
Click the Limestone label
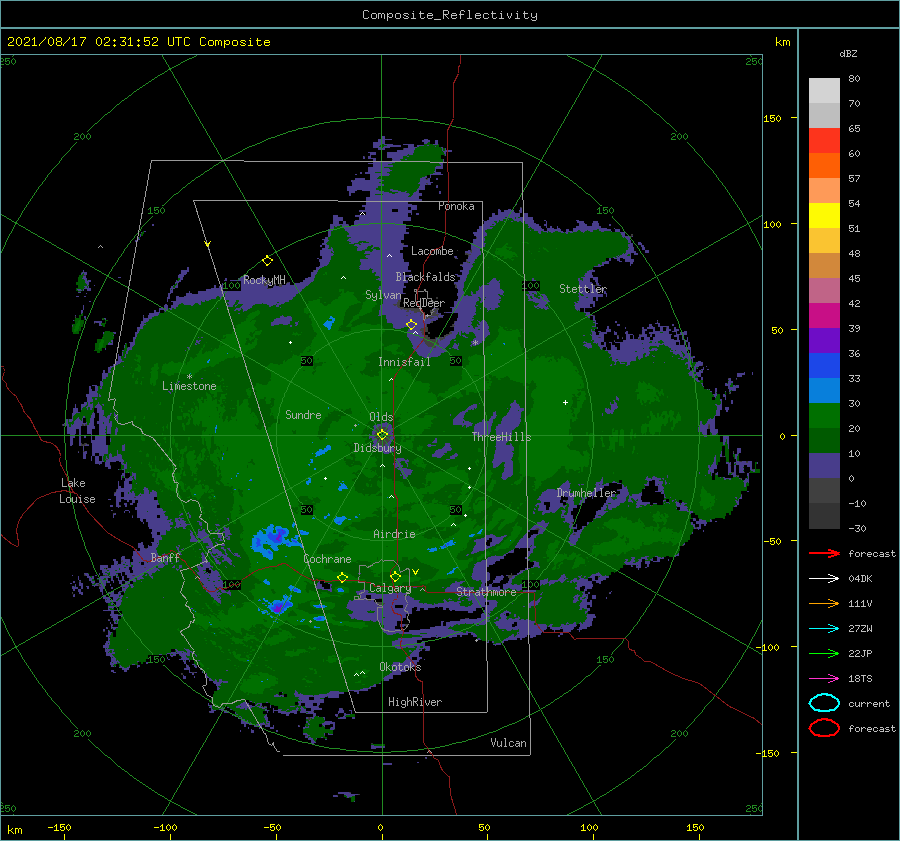tap(189, 386)
